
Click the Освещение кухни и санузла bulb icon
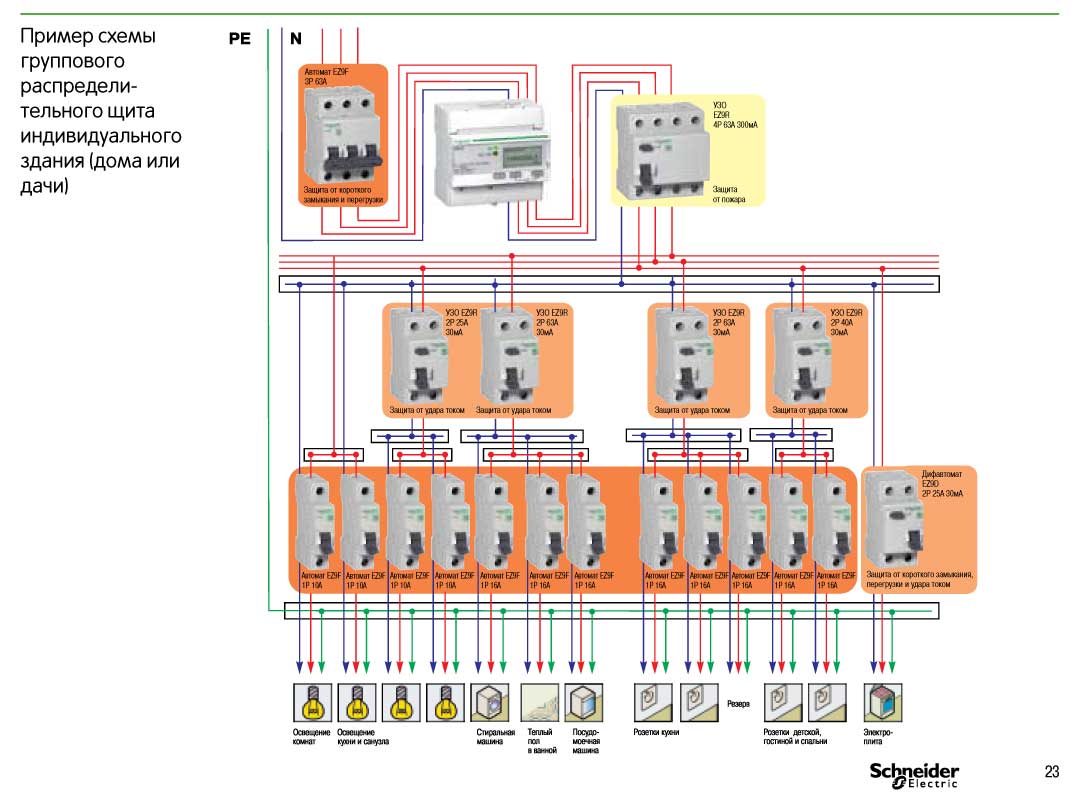pos(356,703)
